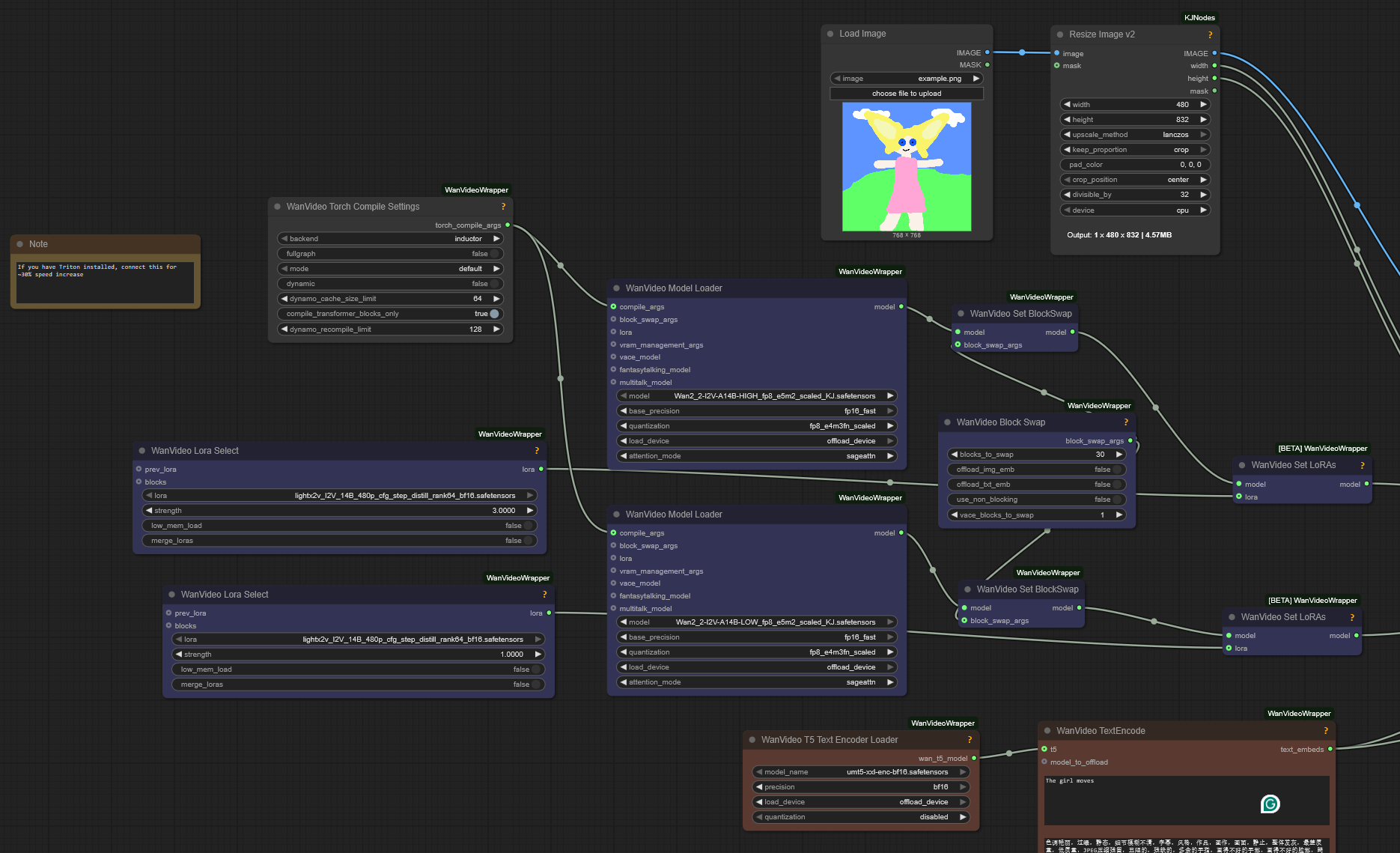Open help for lower WanVideo Set LoRAs node
The image size is (1400, 853).
1352,617
